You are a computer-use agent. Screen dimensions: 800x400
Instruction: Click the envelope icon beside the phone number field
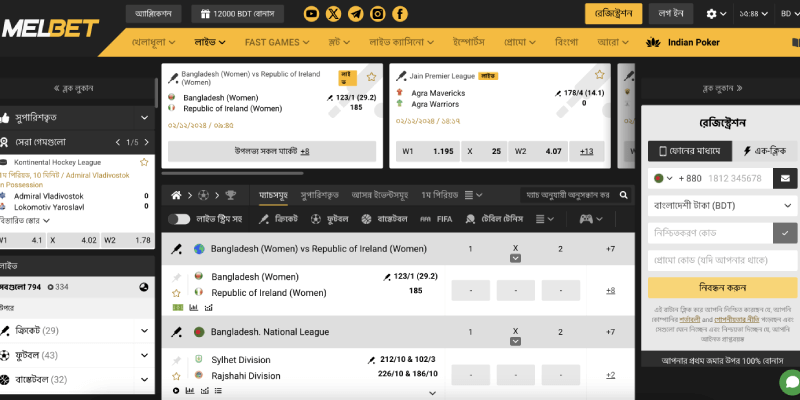(785, 178)
